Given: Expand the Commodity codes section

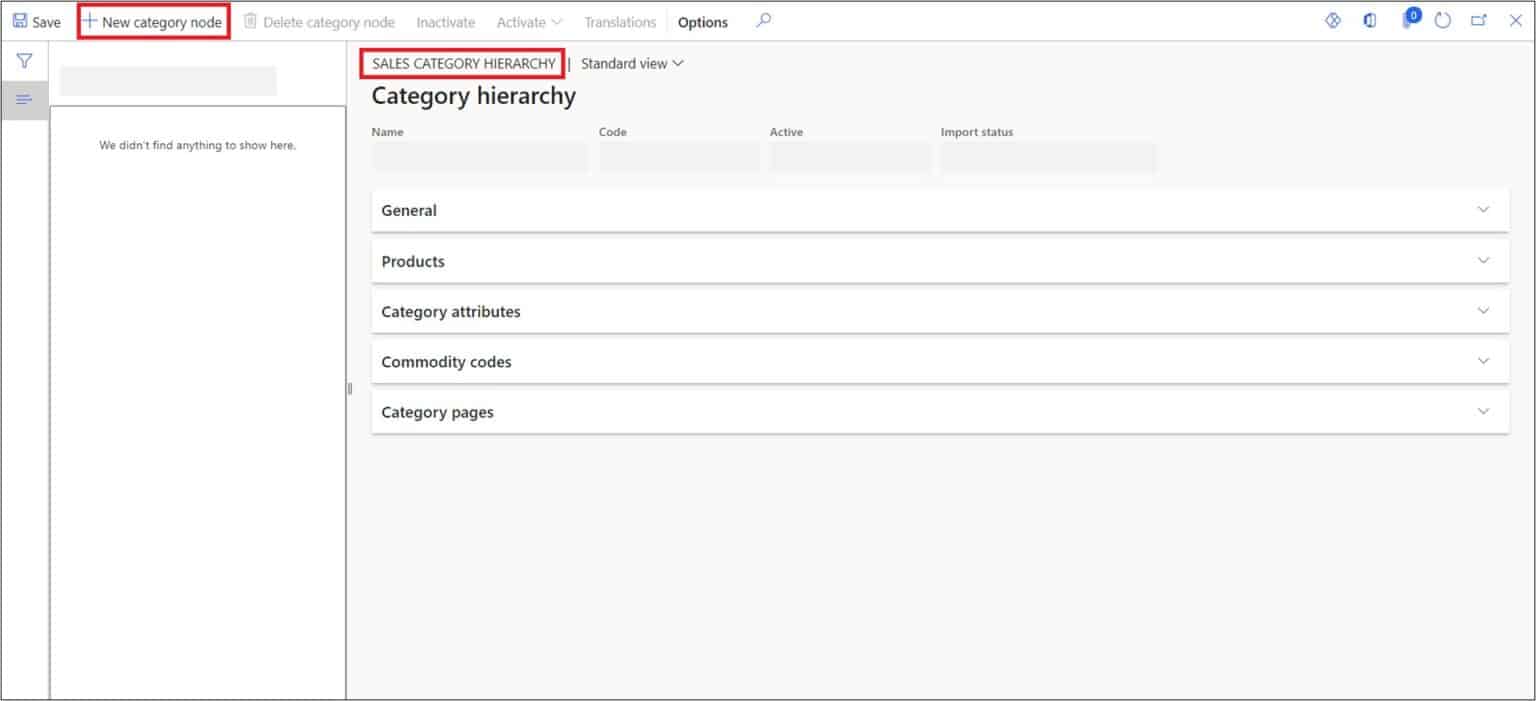Looking at the screenshot, I should click(x=939, y=362).
